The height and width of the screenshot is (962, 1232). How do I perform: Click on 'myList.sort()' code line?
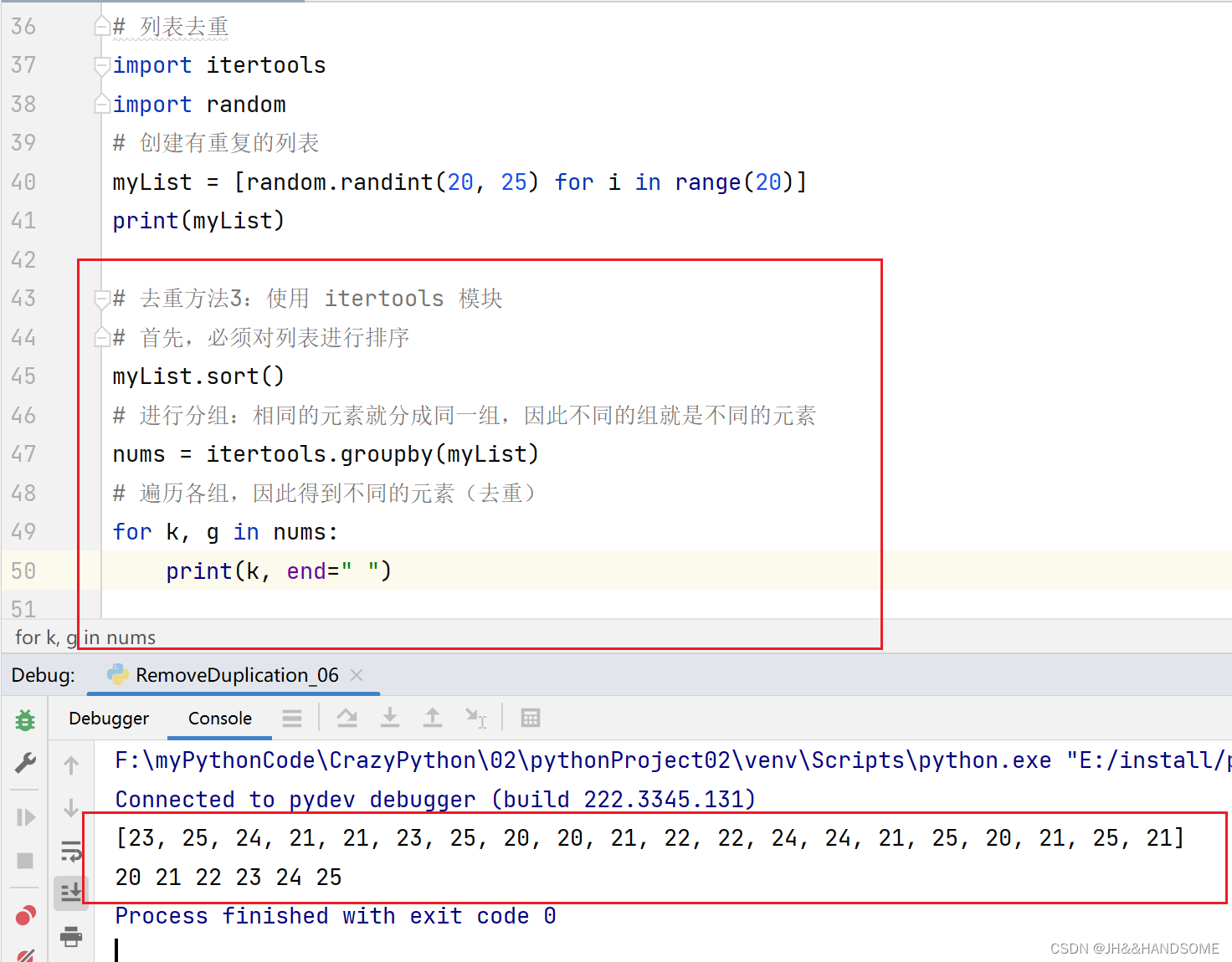coord(198,376)
